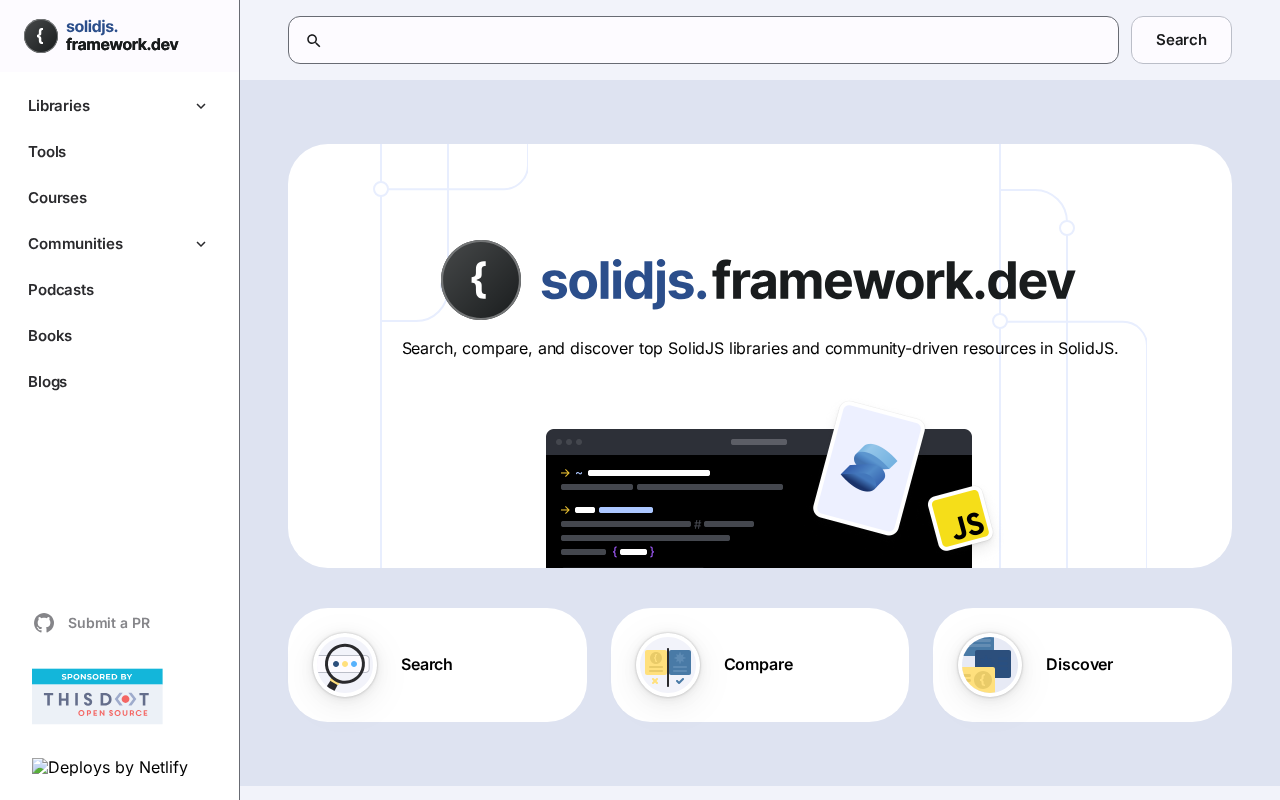Click the Sponsored by This Dot banner
This screenshot has width=1280, height=800.
(97, 696)
